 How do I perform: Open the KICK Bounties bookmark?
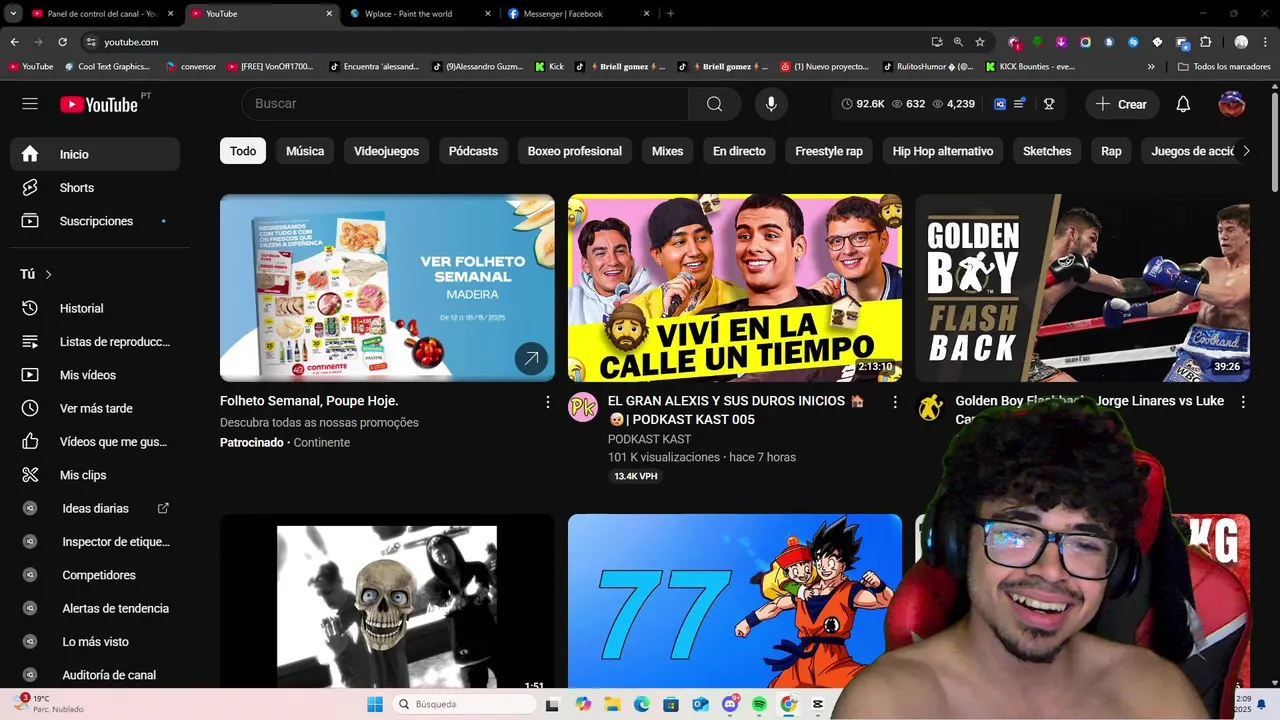(x=1030, y=66)
